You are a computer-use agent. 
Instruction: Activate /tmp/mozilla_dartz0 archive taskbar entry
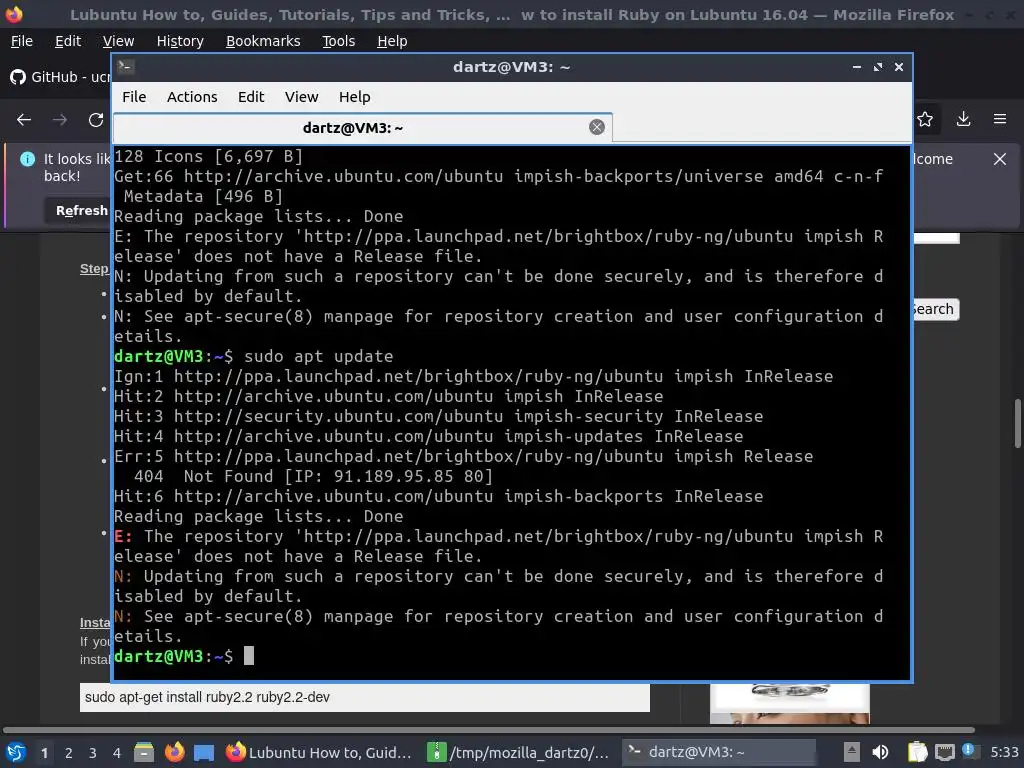pyautogui.click(x=519, y=752)
